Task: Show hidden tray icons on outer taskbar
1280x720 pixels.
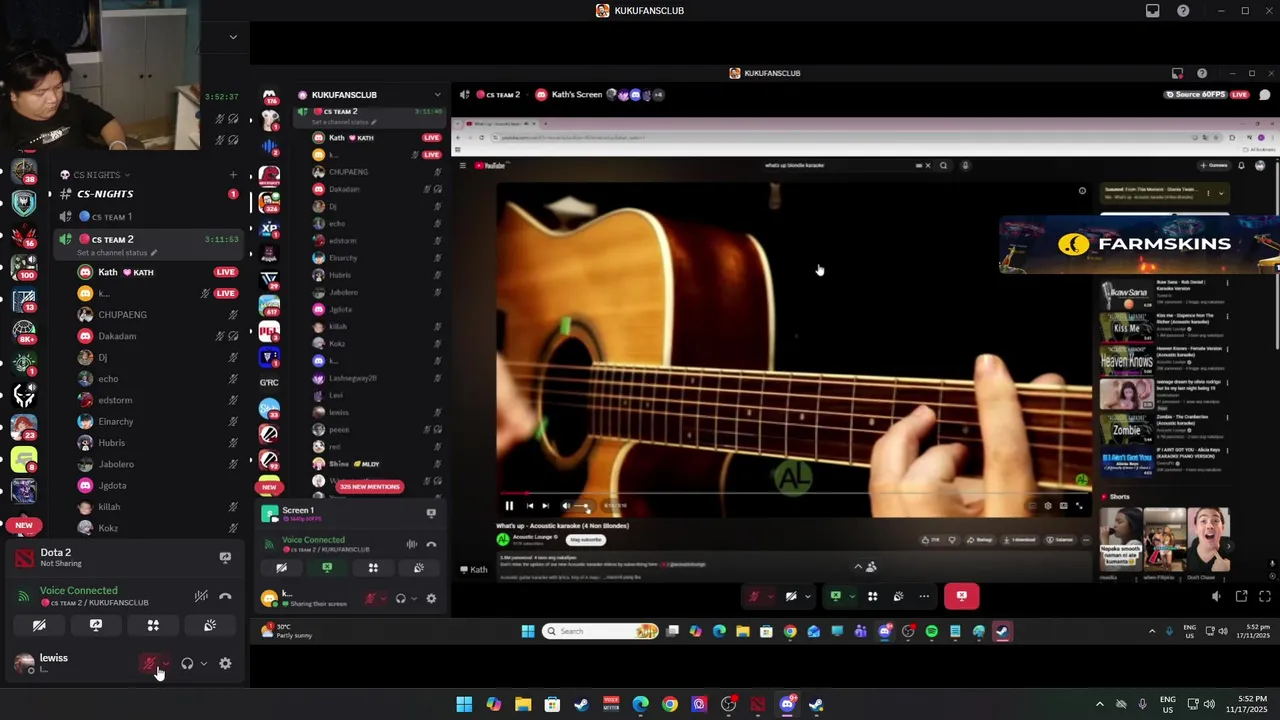Action: pos(1100,704)
